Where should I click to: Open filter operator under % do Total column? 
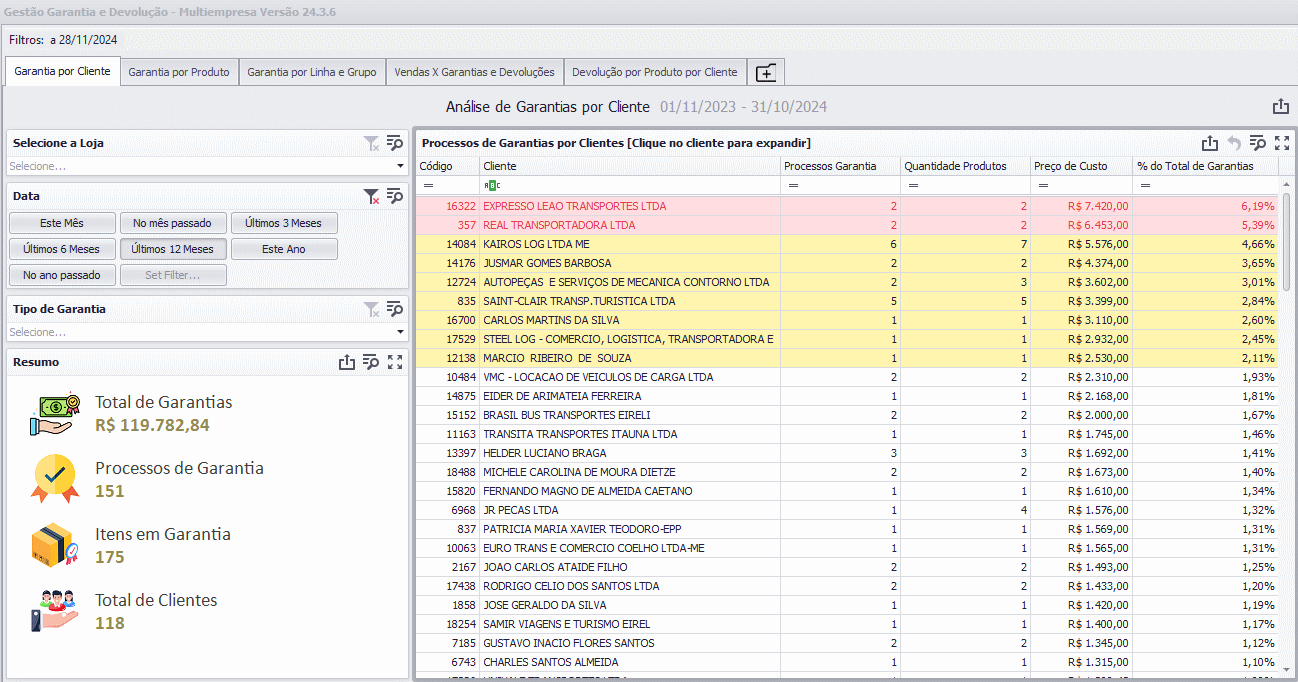click(x=1145, y=186)
